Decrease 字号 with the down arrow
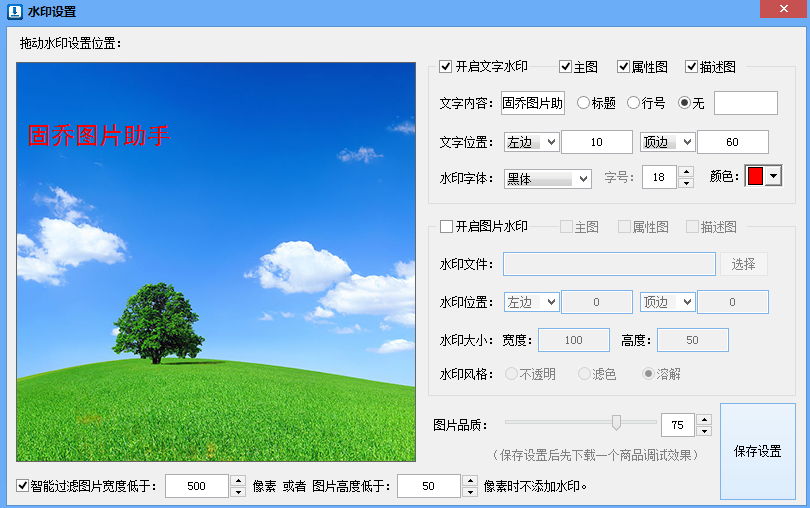 (x=686, y=183)
